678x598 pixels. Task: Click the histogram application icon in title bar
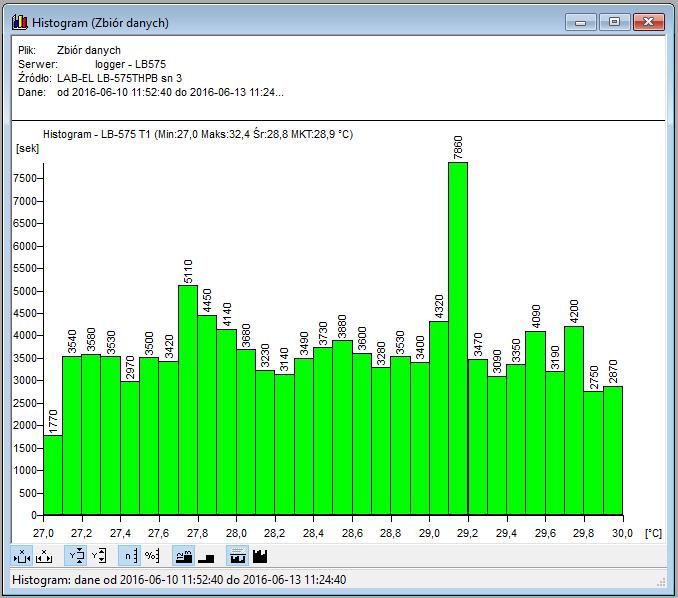click(19, 22)
